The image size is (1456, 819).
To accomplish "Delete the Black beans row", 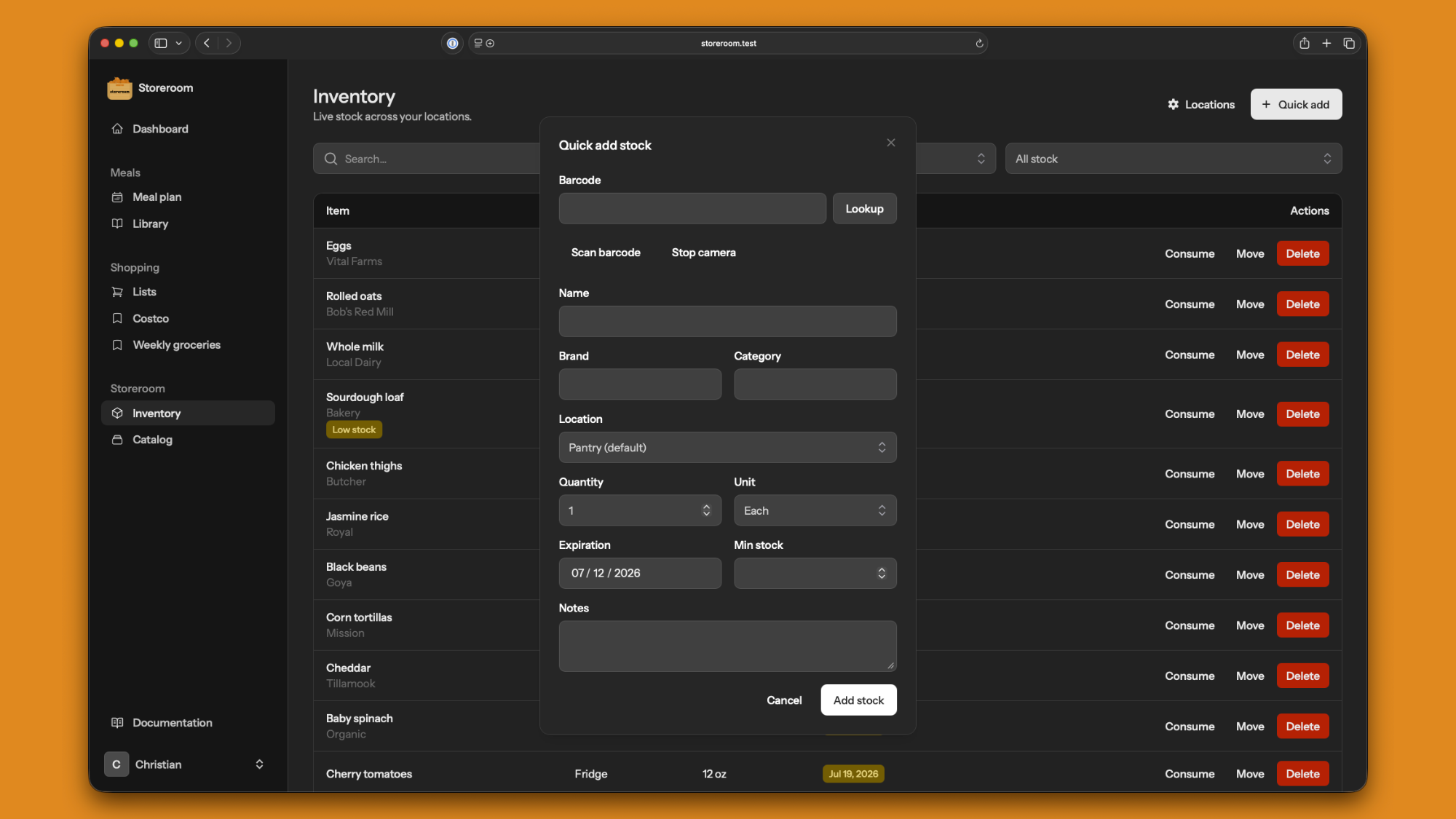I will pyautogui.click(x=1302, y=575).
